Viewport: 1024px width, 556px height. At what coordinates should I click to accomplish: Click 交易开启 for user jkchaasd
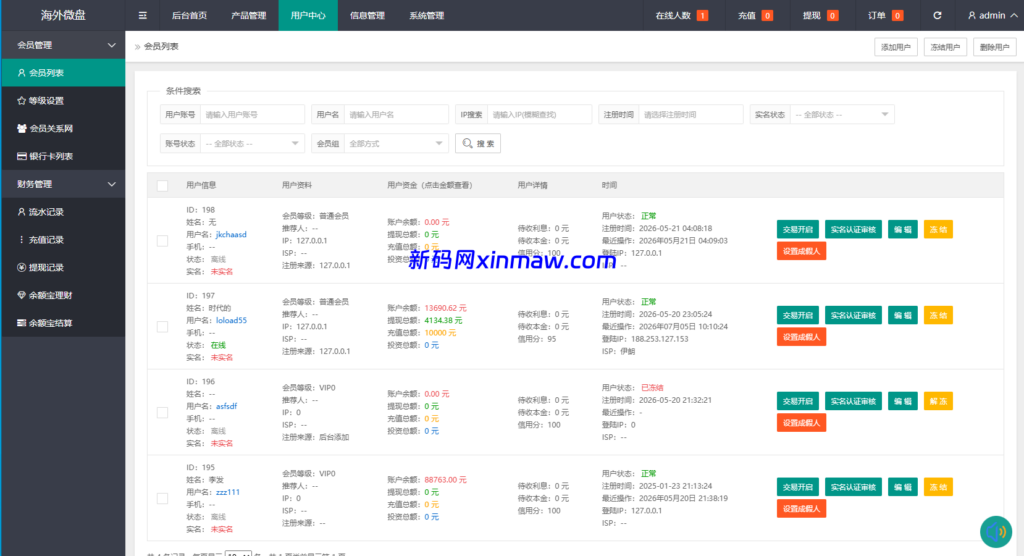pos(797,229)
